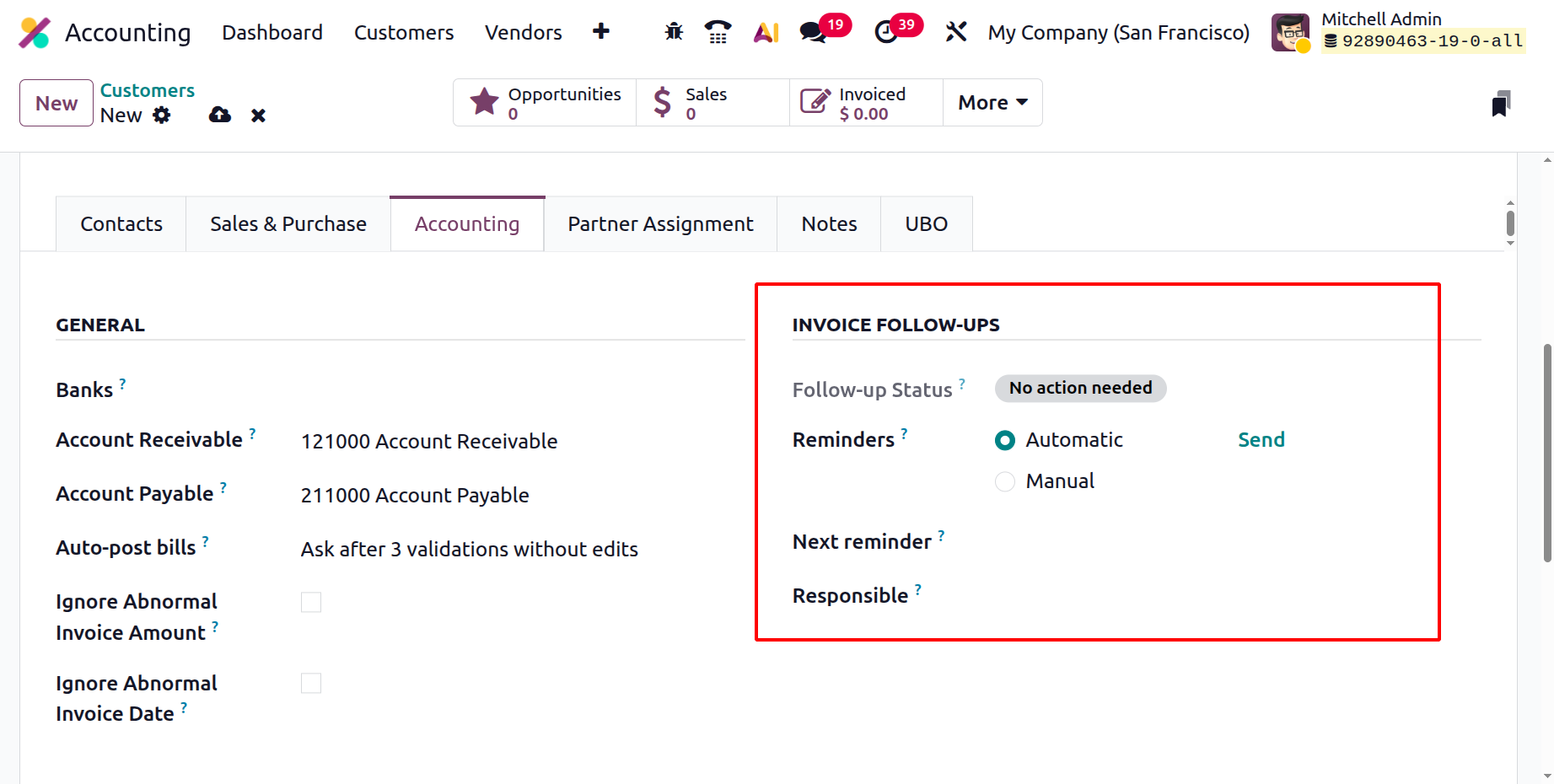Click the New record button
Viewport: 1554px width, 784px height.
(56, 103)
